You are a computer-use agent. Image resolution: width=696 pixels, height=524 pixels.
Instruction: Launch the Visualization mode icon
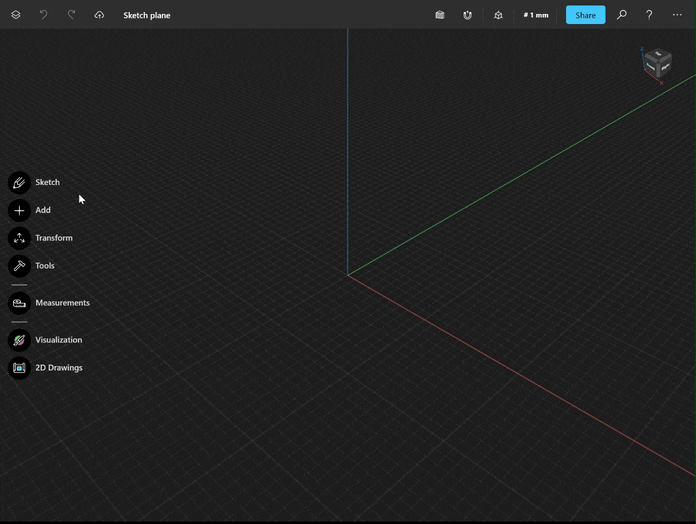pos(19,340)
